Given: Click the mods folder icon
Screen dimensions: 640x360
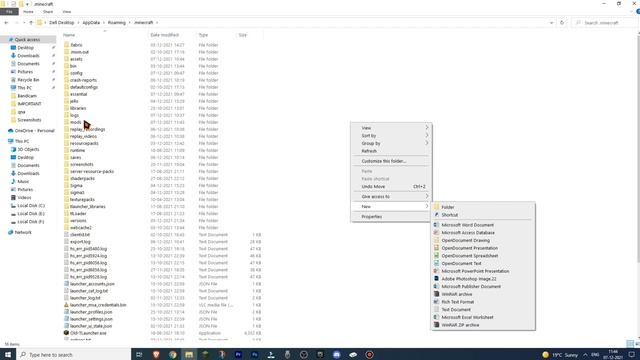Looking at the screenshot, I should click(x=67, y=122).
